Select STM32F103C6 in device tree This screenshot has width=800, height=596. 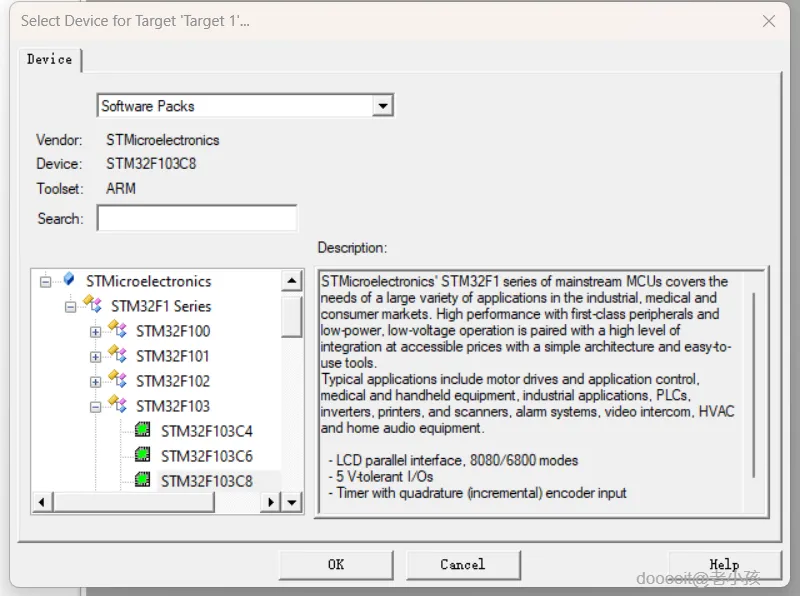pos(207,457)
